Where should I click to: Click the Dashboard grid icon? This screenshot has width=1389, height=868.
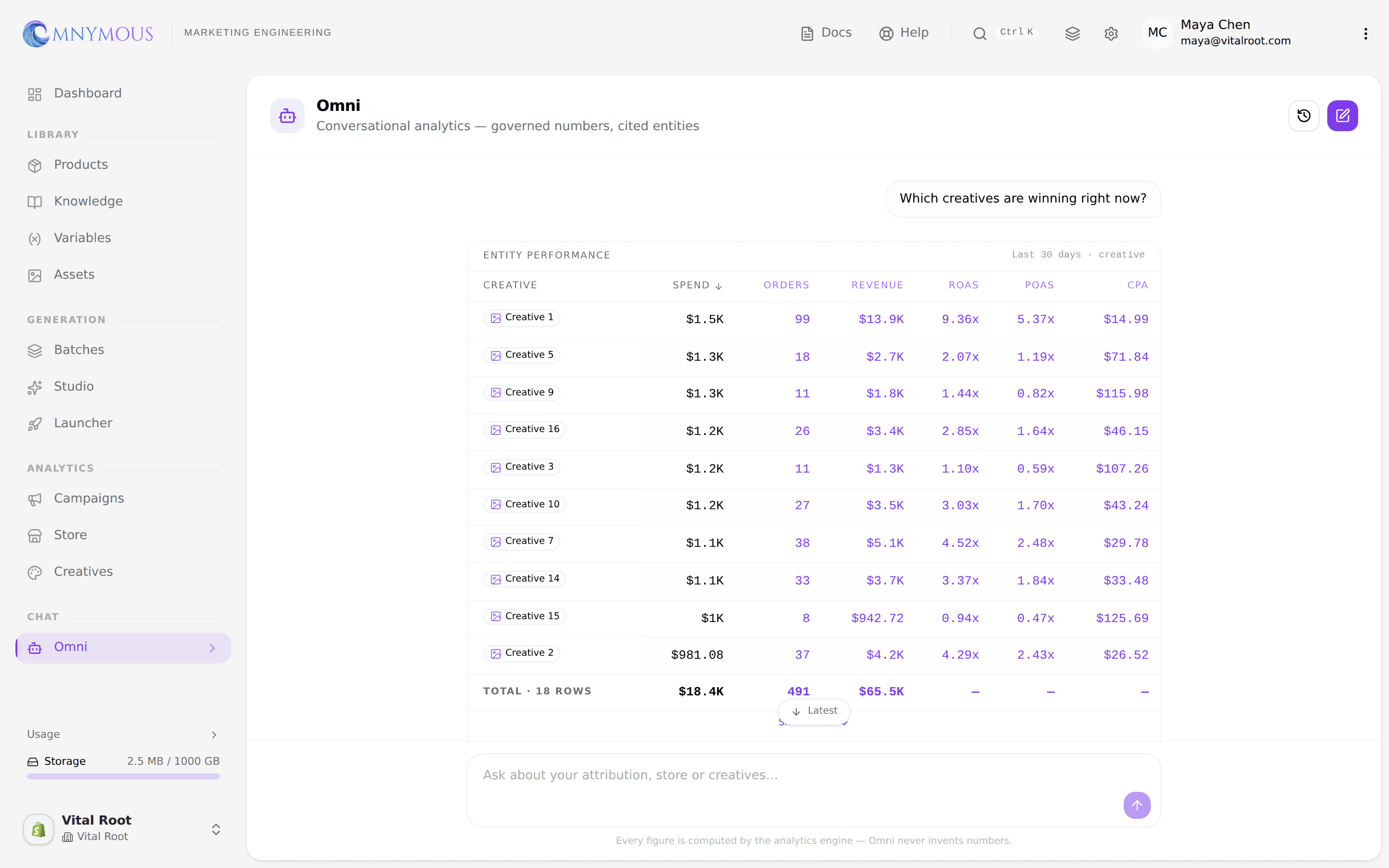[35, 94]
